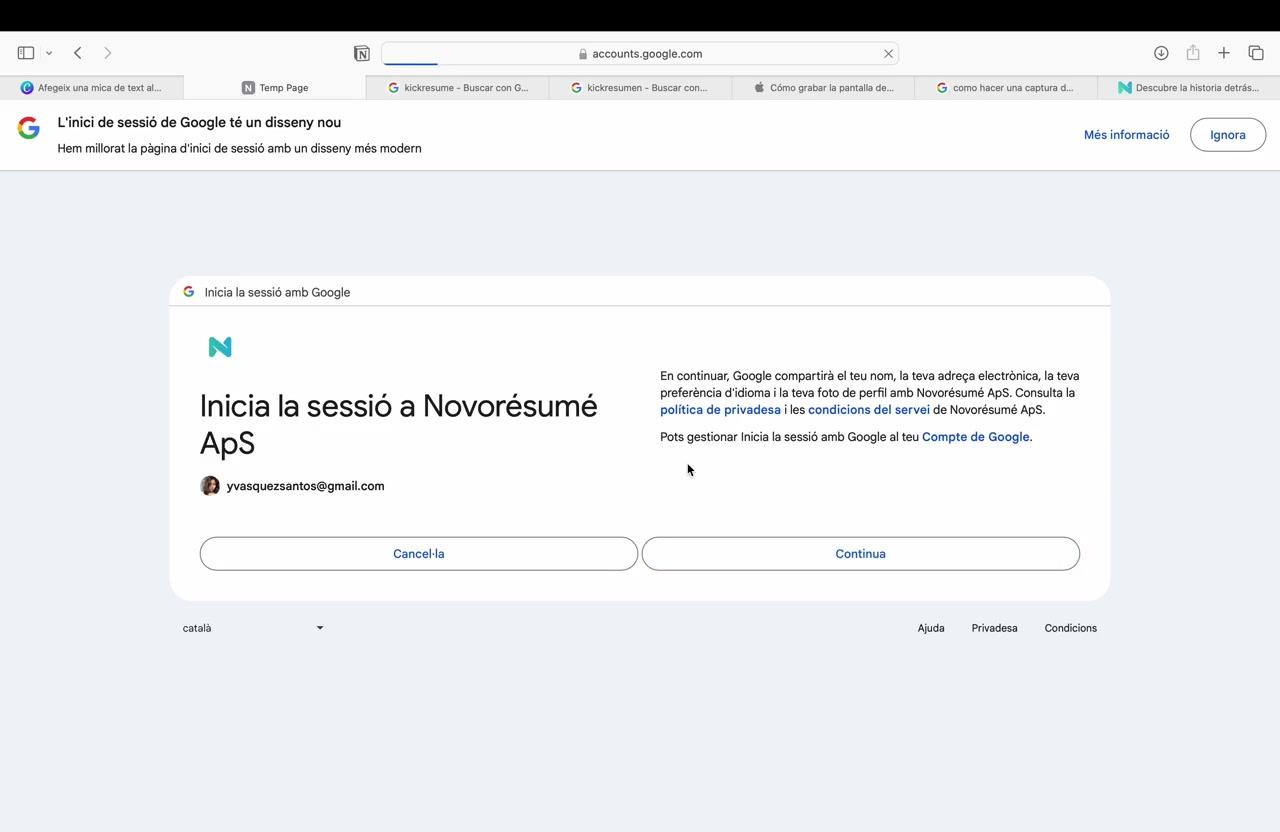Switch to 'como hacer una captura' tab

(x=1005, y=88)
